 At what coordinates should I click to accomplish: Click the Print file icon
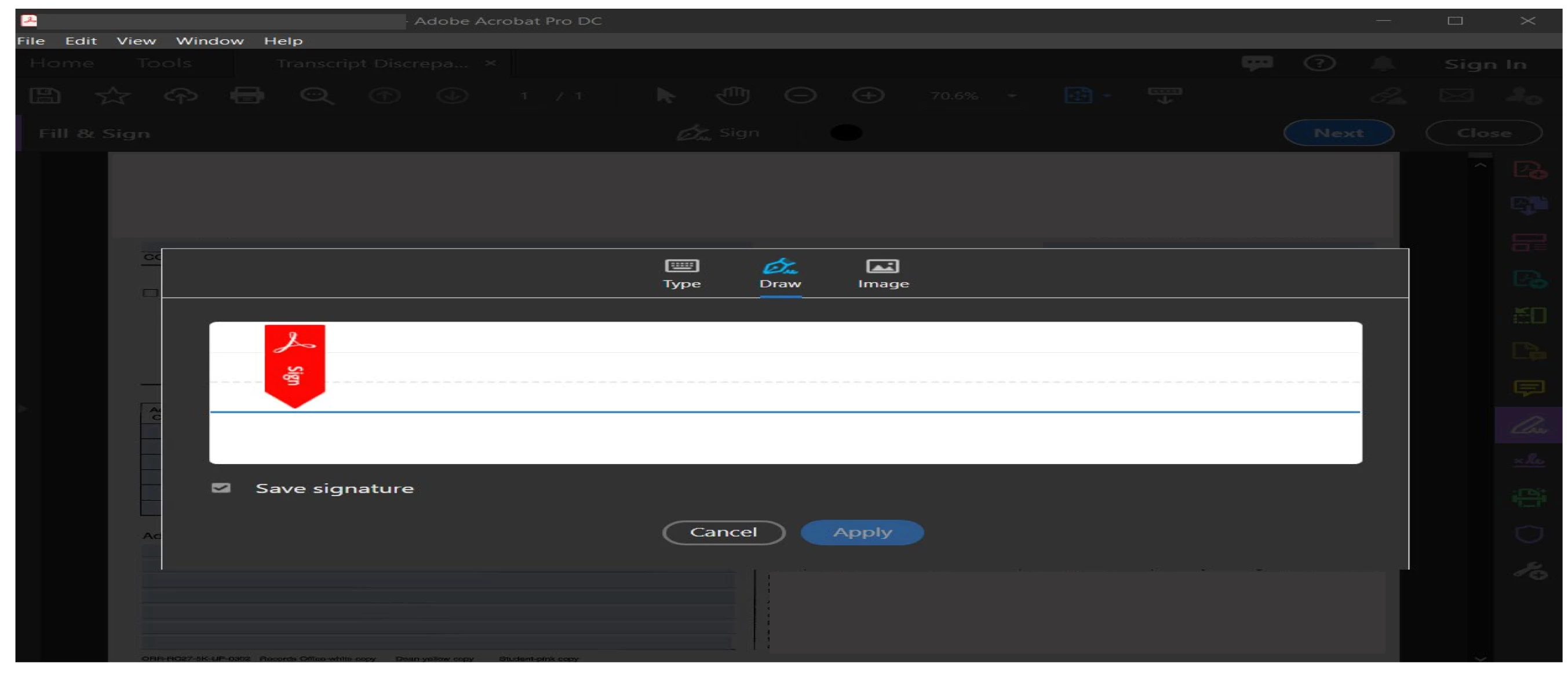(x=247, y=96)
